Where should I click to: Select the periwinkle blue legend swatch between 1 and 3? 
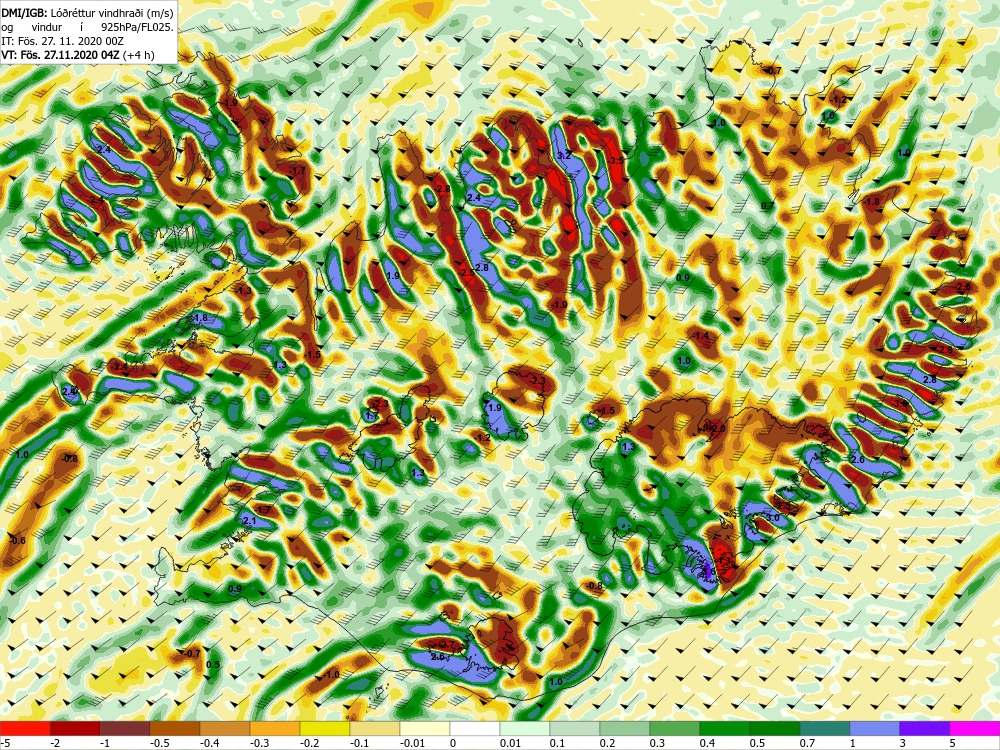875,729
